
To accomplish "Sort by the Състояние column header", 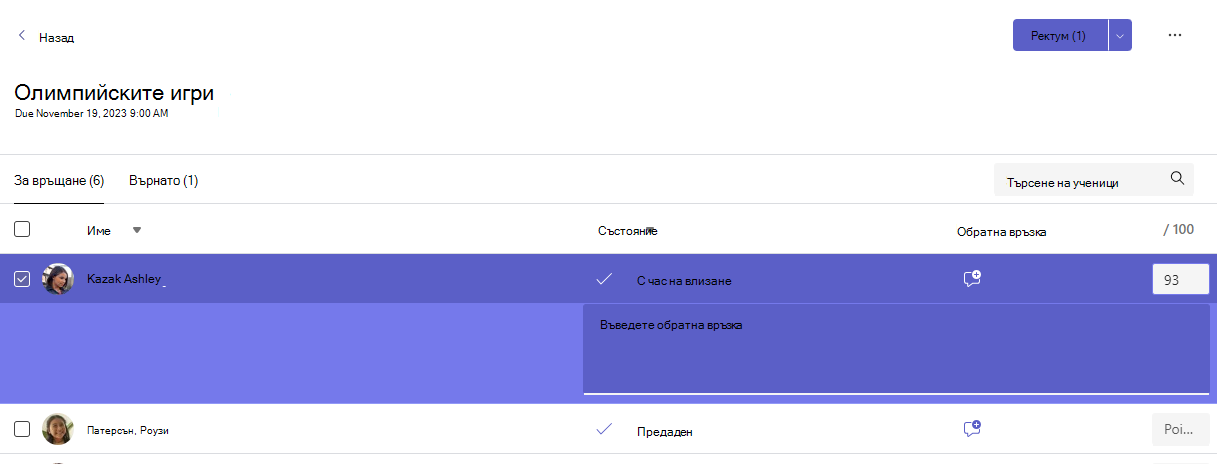I will pos(627,230).
